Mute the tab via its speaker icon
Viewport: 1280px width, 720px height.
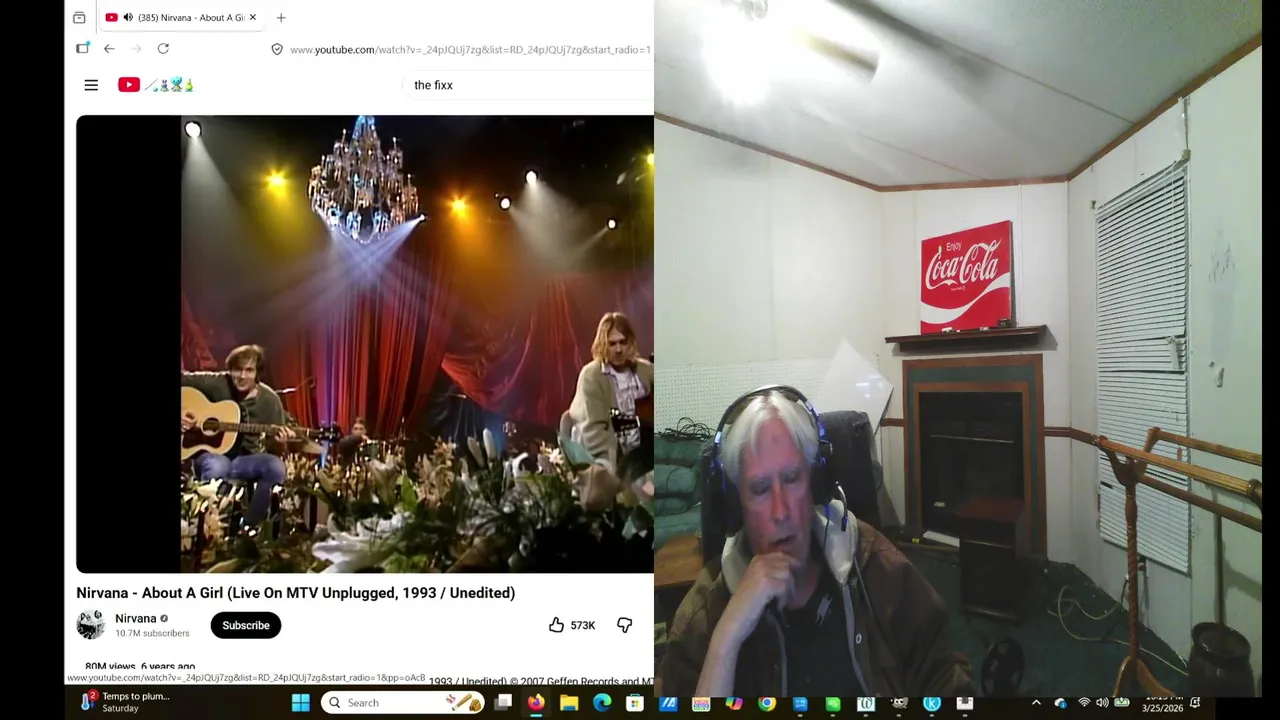click(128, 17)
